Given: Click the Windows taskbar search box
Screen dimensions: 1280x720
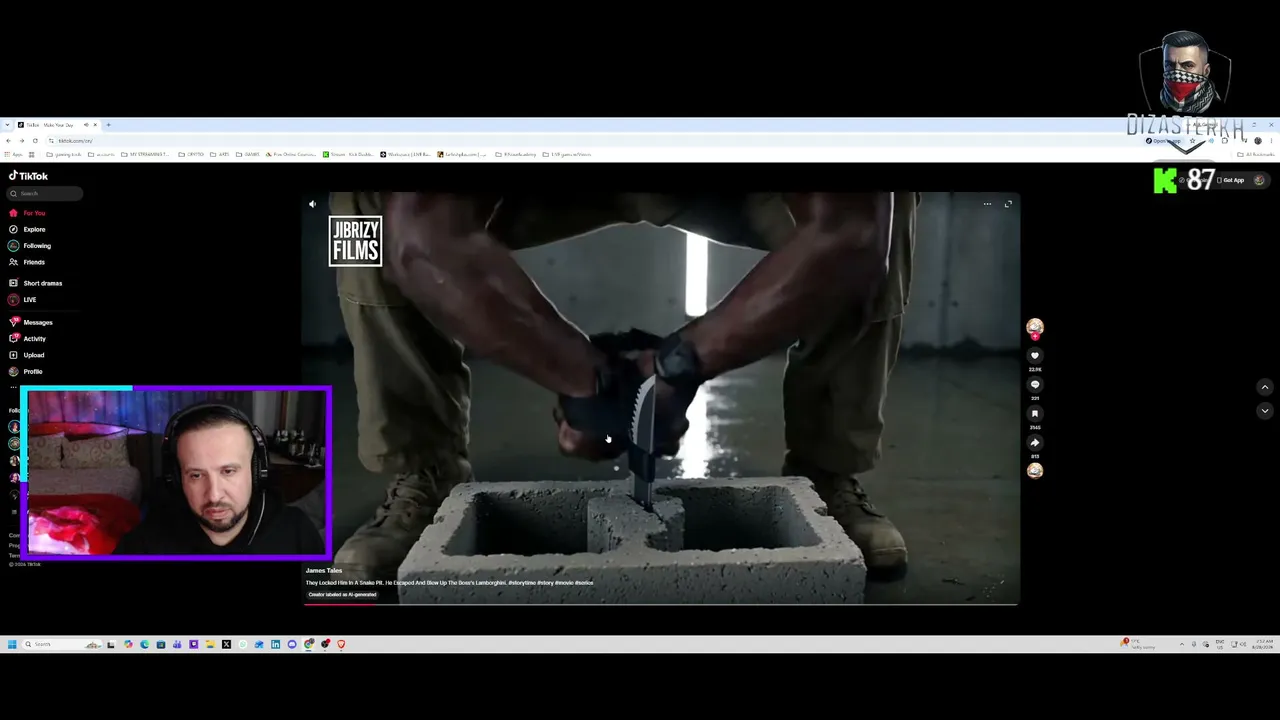Looking at the screenshot, I should pos(63,644).
